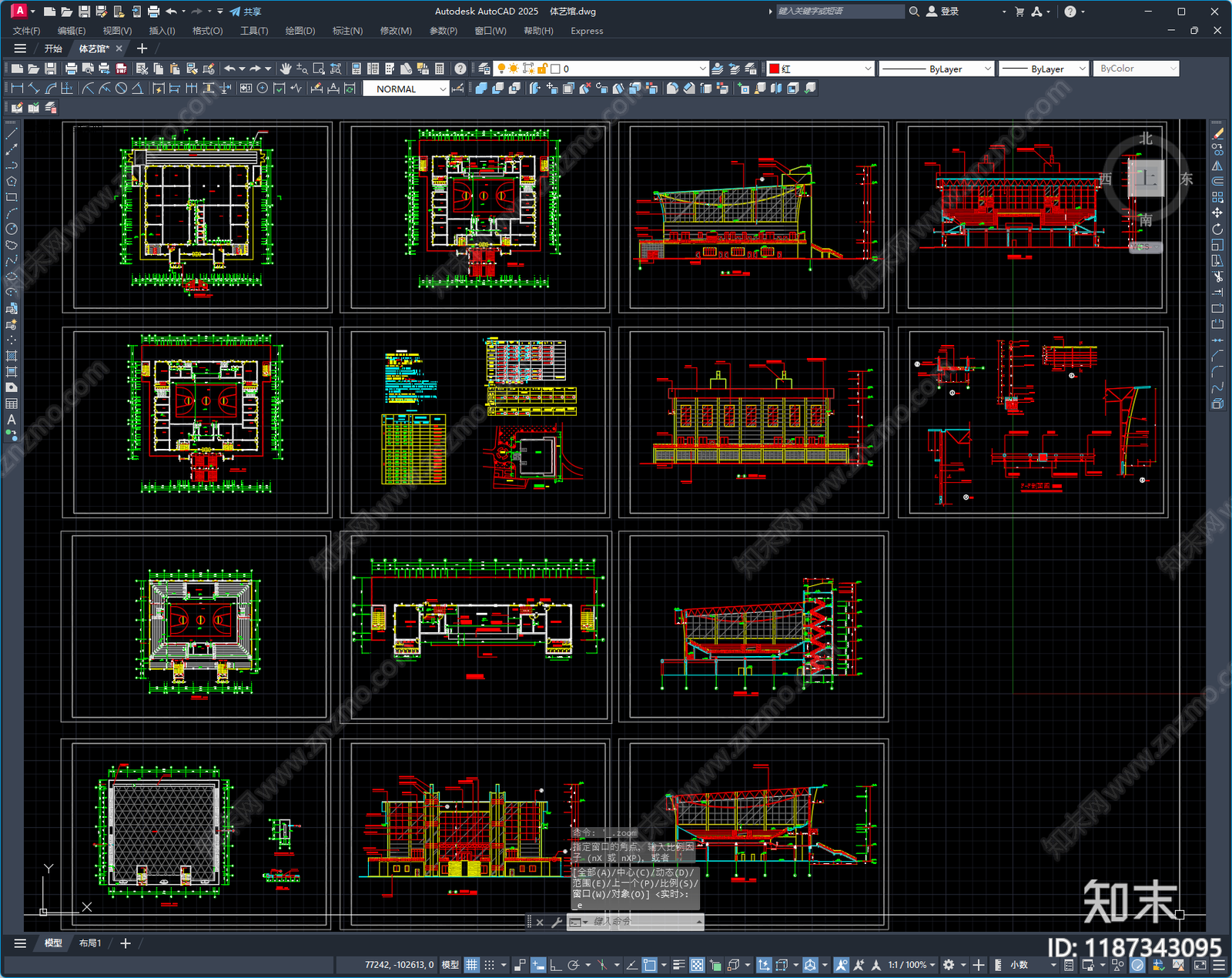Open the 文件(F) menu
The height and width of the screenshot is (978, 1232).
[x=26, y=31]
